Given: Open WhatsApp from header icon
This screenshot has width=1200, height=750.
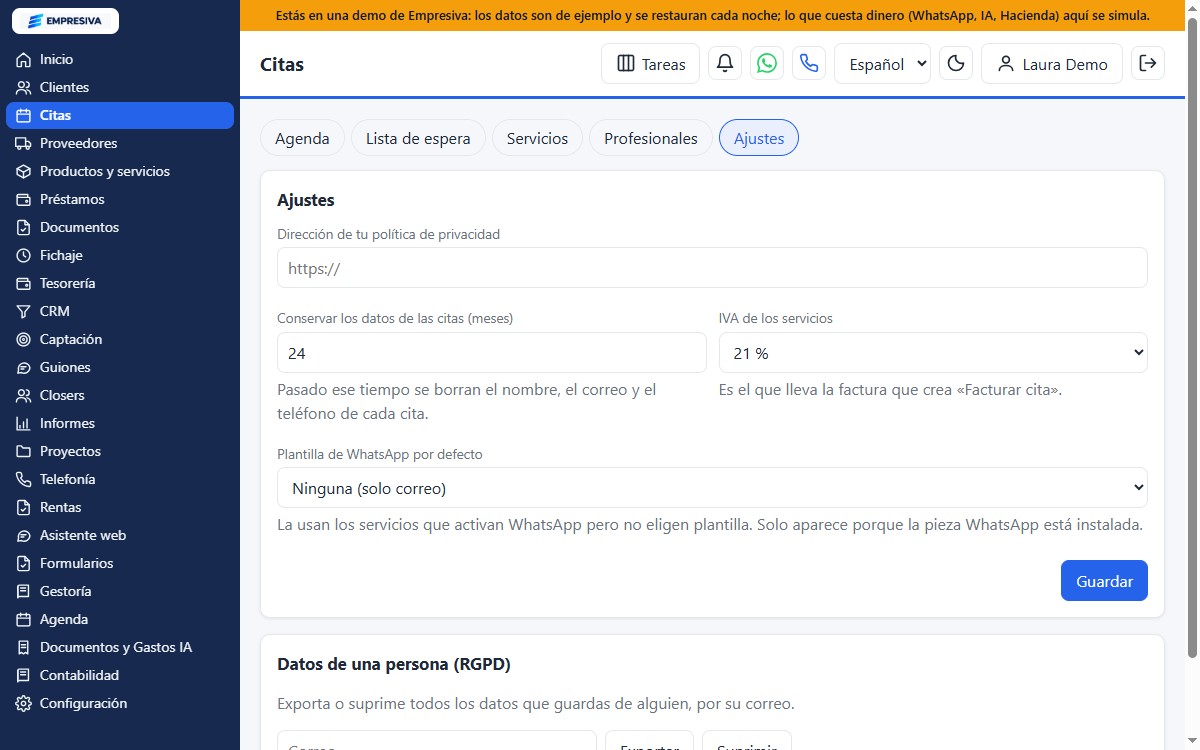Looking at the screenshot, I should tap(767, 64).
